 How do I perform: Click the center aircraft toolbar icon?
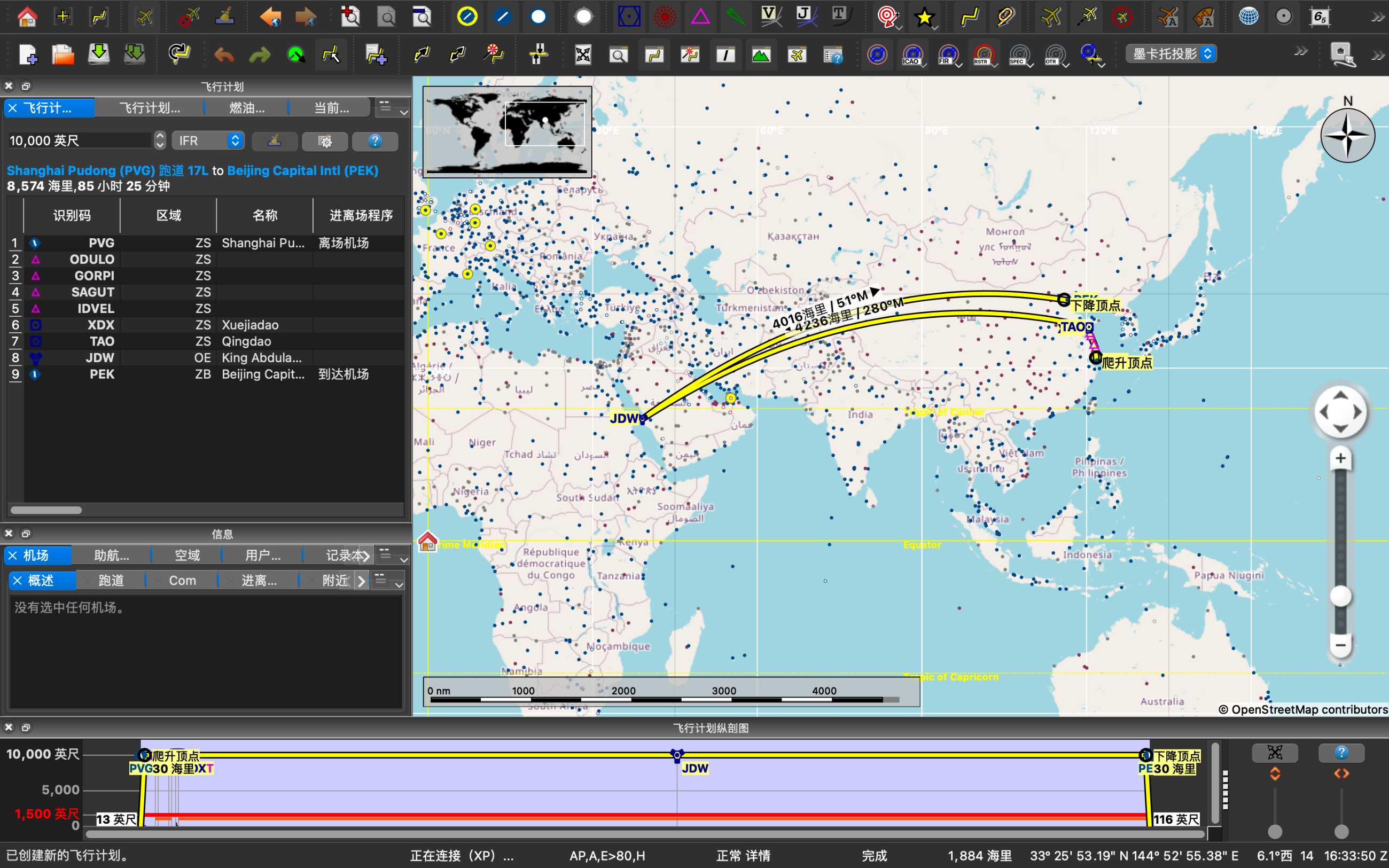(x=144, y=17)
